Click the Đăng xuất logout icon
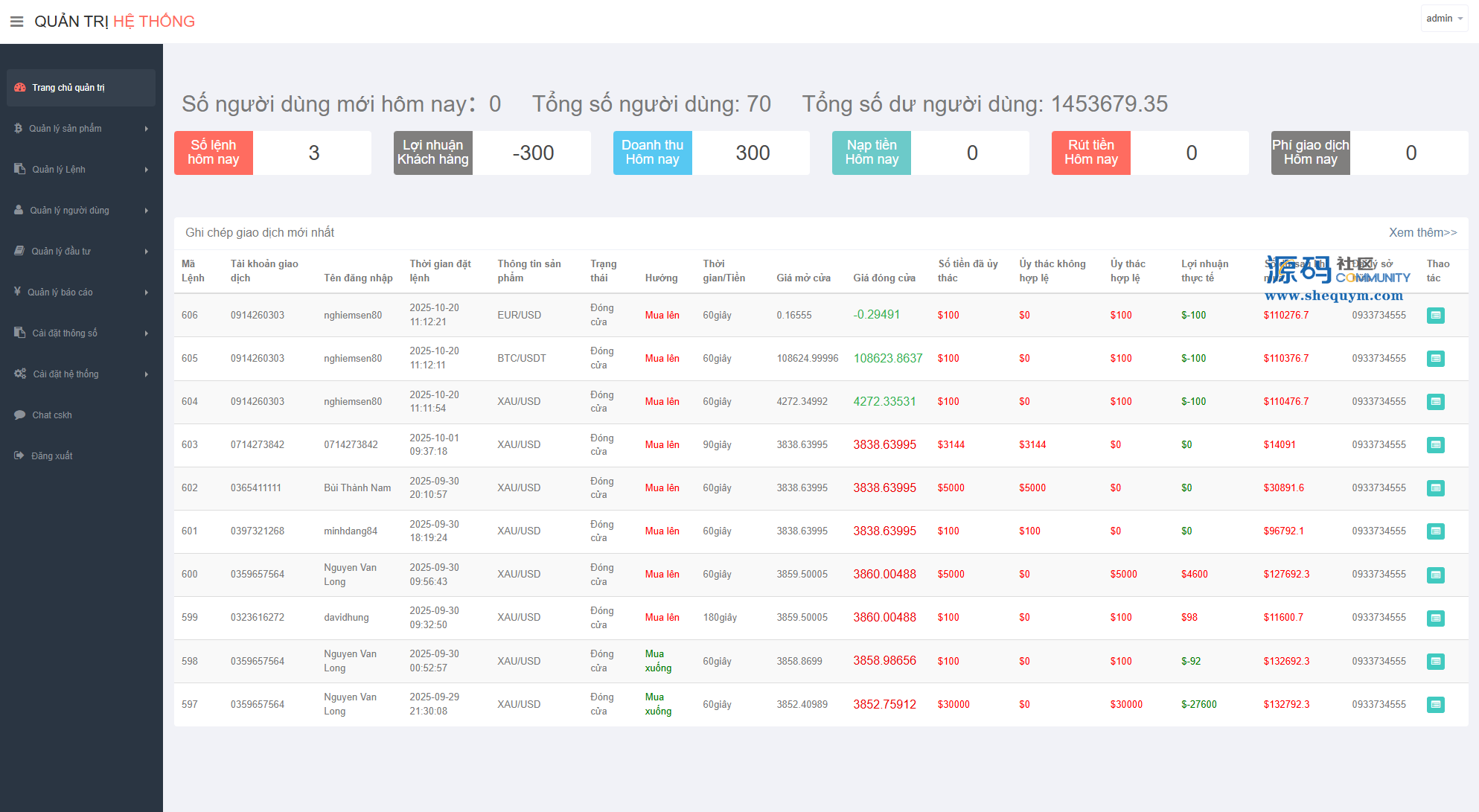Viewport: 1479px width, 812px height. [x=19, y=455]
